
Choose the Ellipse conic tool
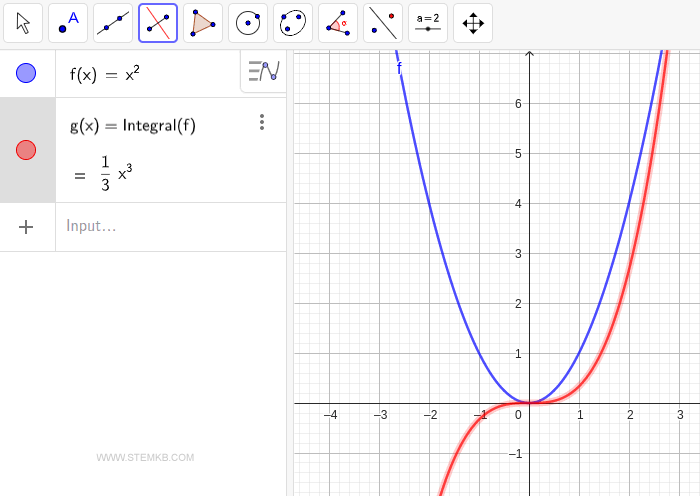293,23
